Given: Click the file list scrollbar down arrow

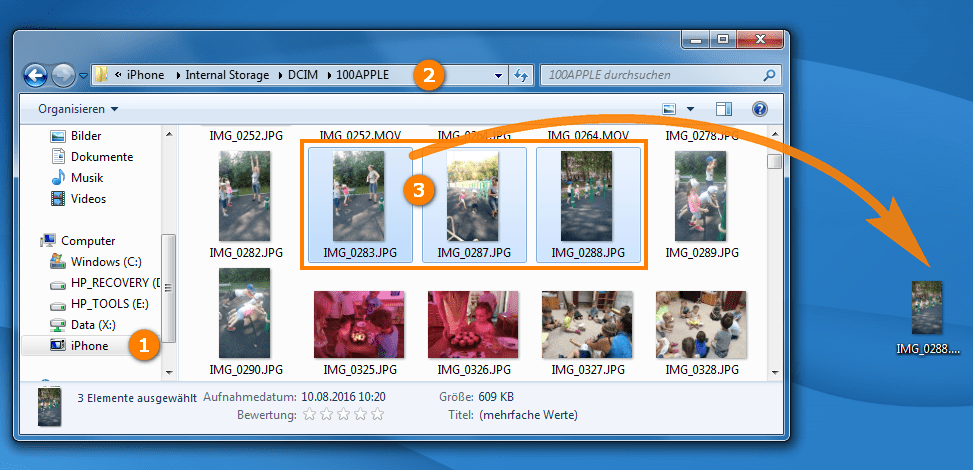Looking at the screenshot, I should tap(774, 372).
